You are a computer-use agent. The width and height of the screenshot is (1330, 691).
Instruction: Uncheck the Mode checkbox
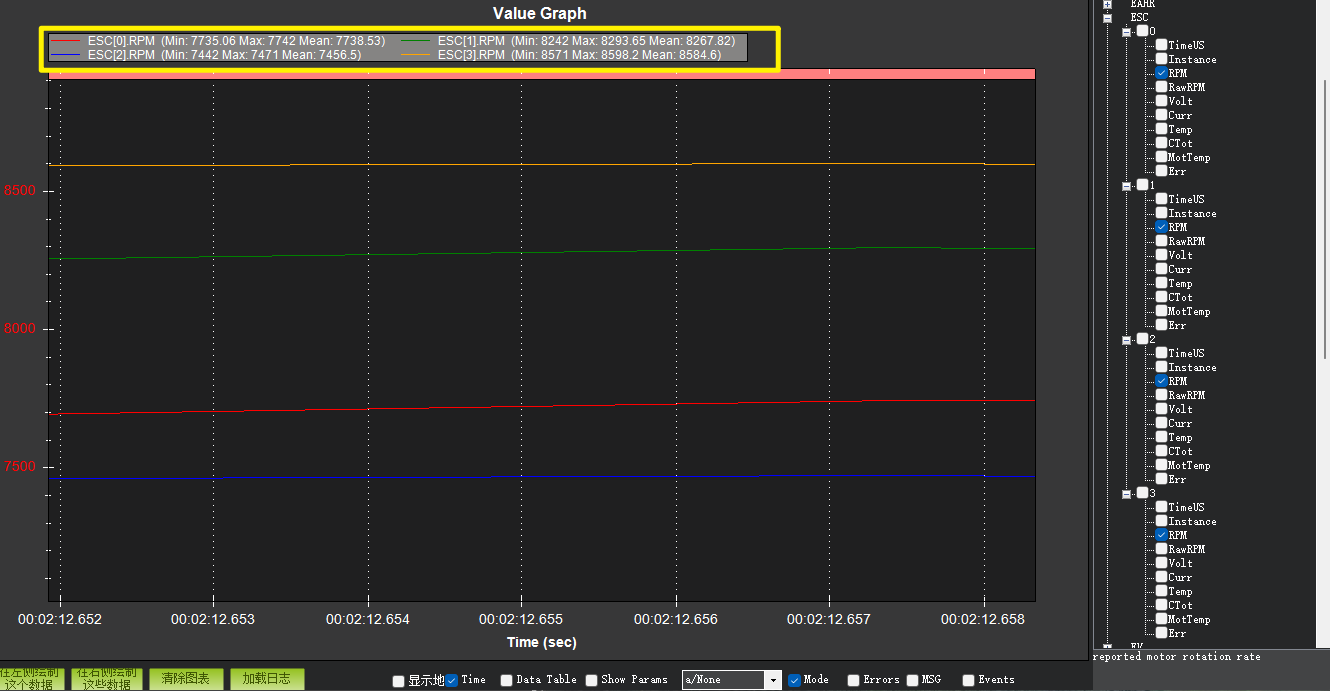coord(795,680)
